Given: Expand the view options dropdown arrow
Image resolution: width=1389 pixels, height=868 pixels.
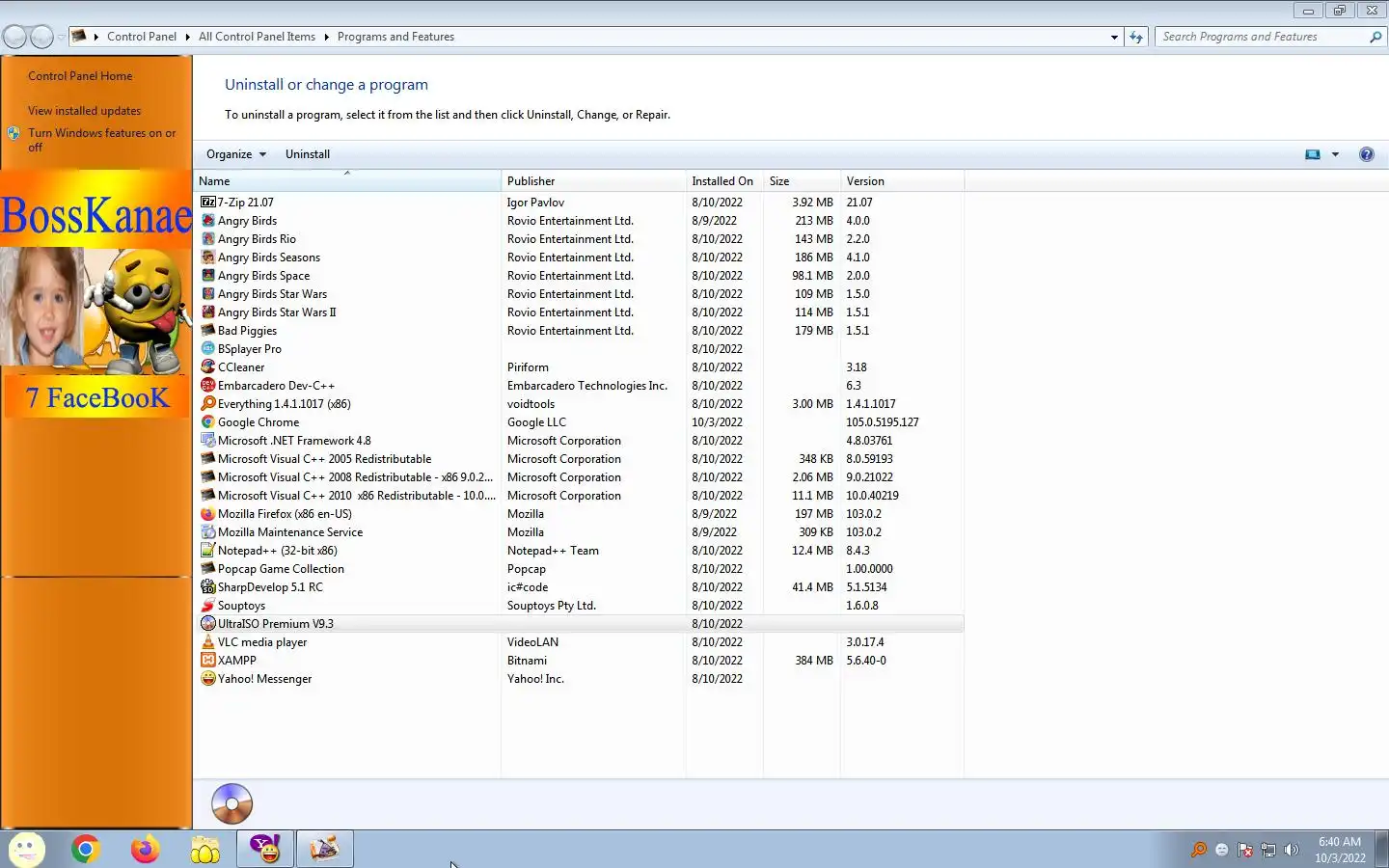Looking at the screenshot, I should pyautogui.click(x=1335, y=154).
